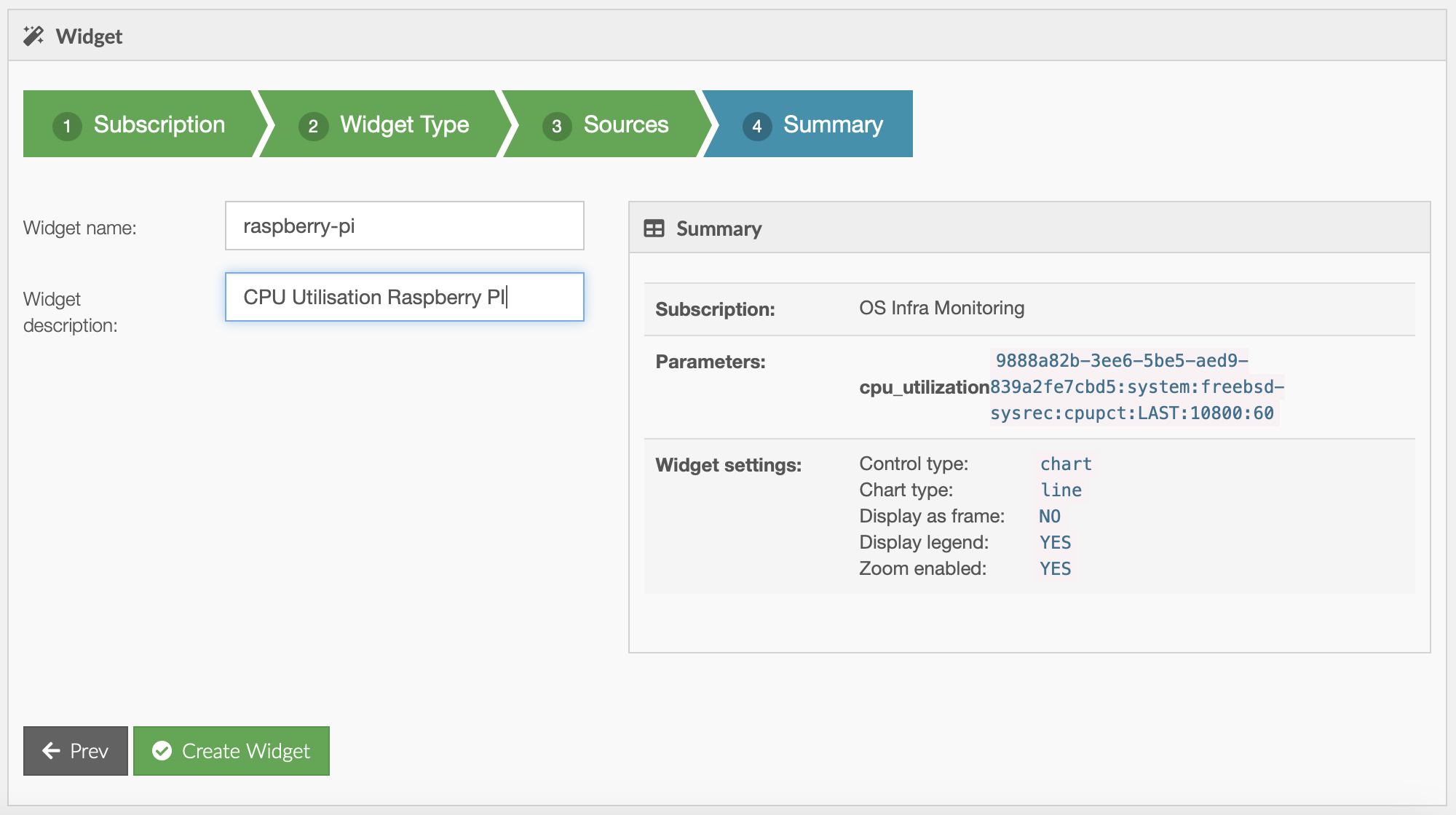Click the step 1 number badge
The height and width of the screenshot is (815, 1456).
click(67, 126)
